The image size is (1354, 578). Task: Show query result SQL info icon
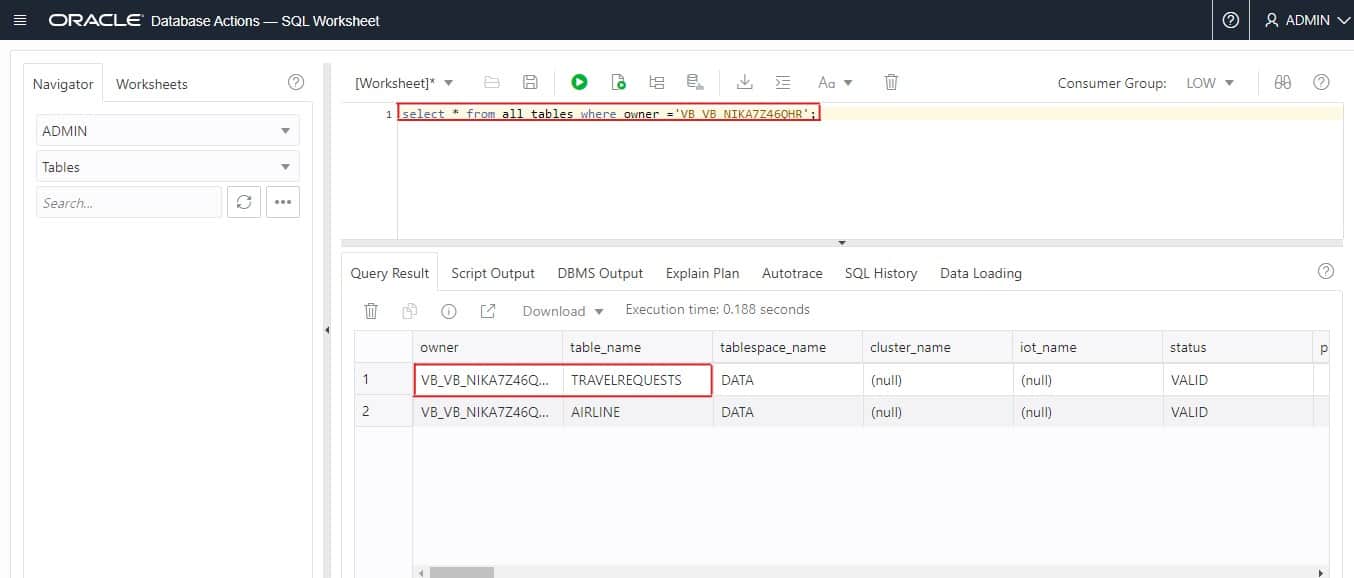click(x=449, y=311)
